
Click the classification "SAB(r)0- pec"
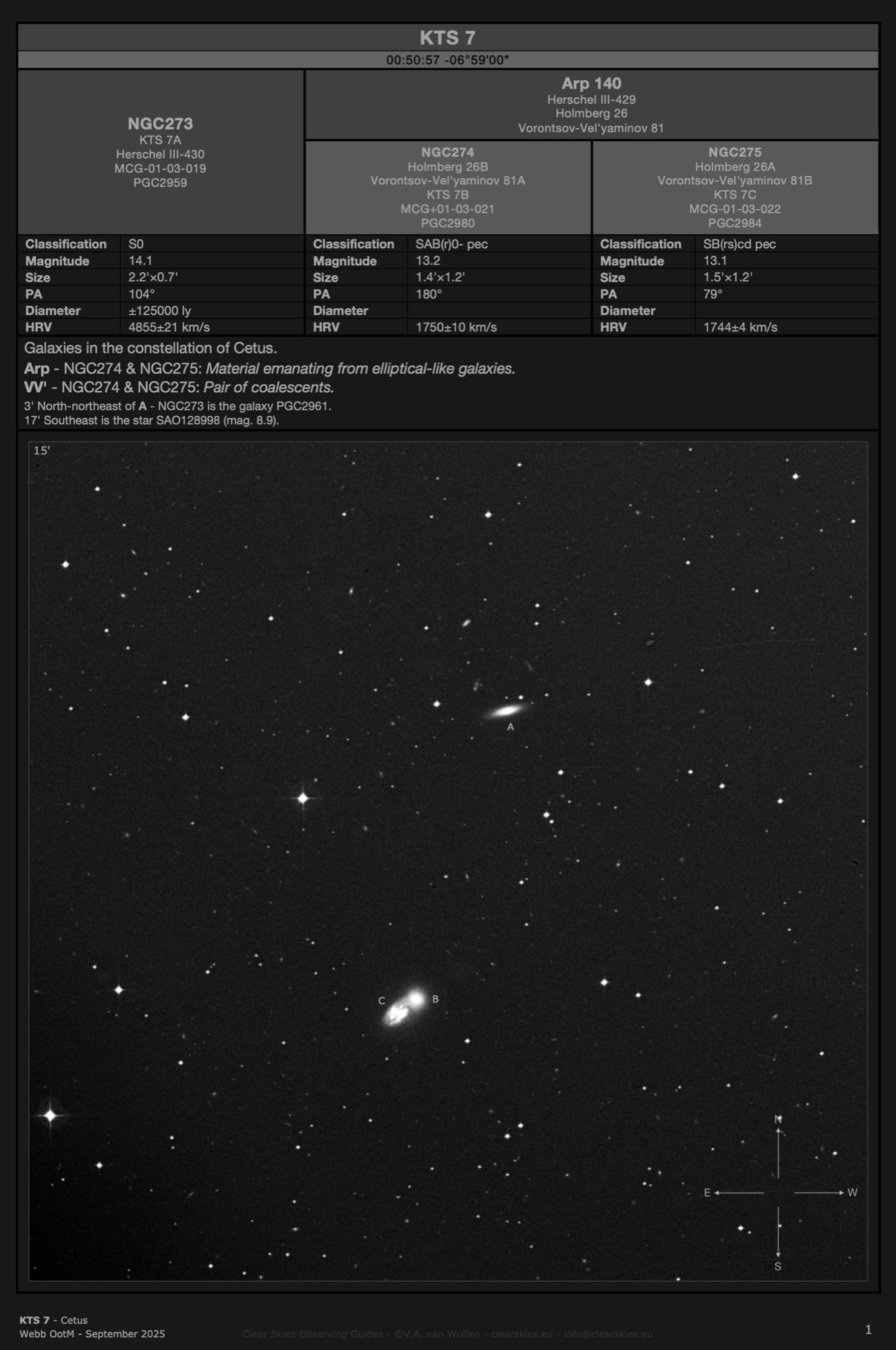coord(451,244)
